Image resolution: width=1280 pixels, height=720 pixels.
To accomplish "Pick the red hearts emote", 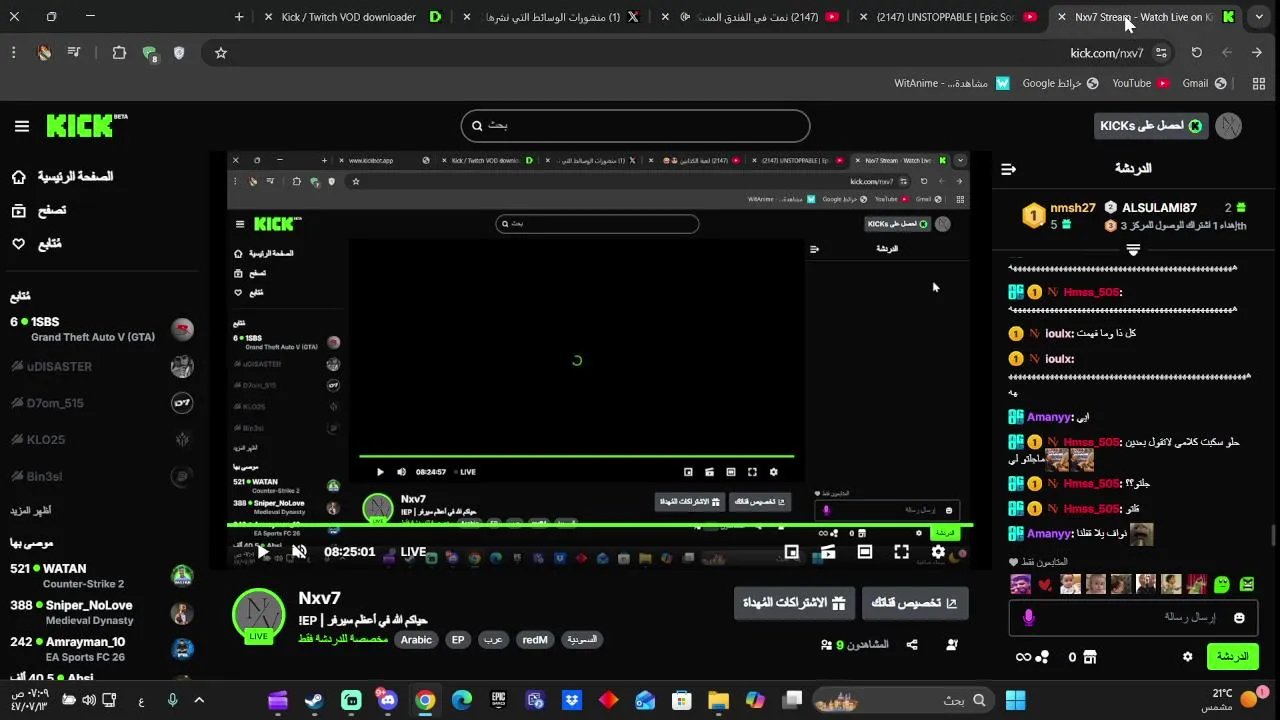I will [1046, 584].
